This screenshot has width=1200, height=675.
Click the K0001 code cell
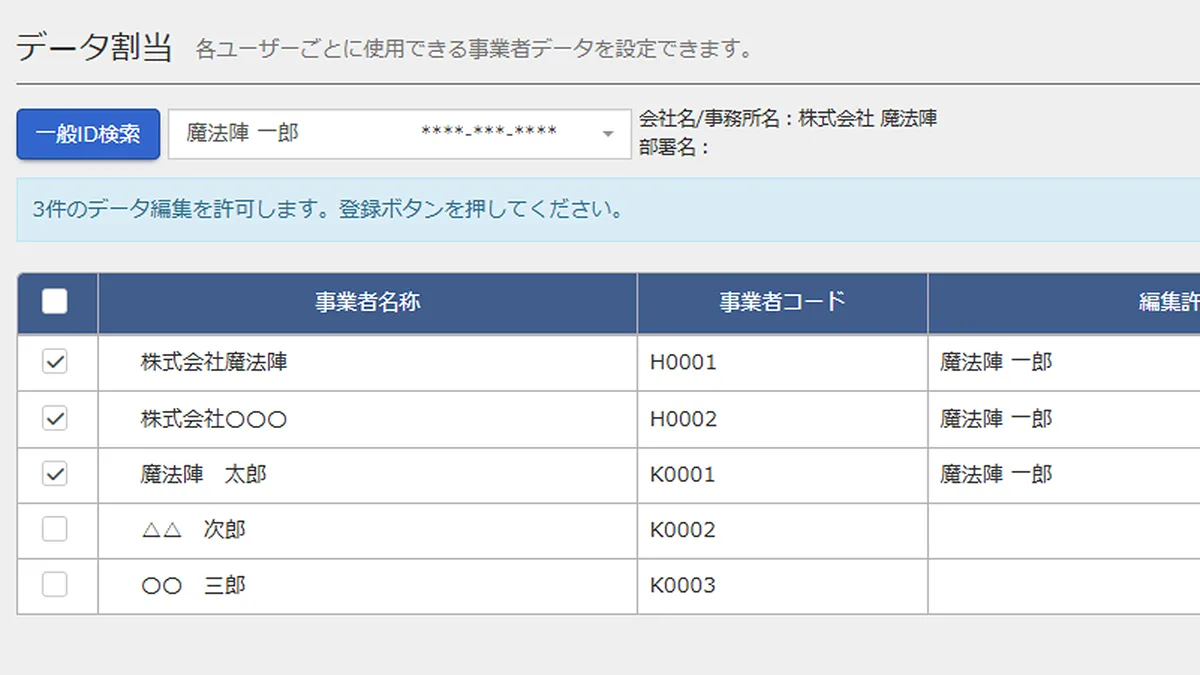click(683, 475)
